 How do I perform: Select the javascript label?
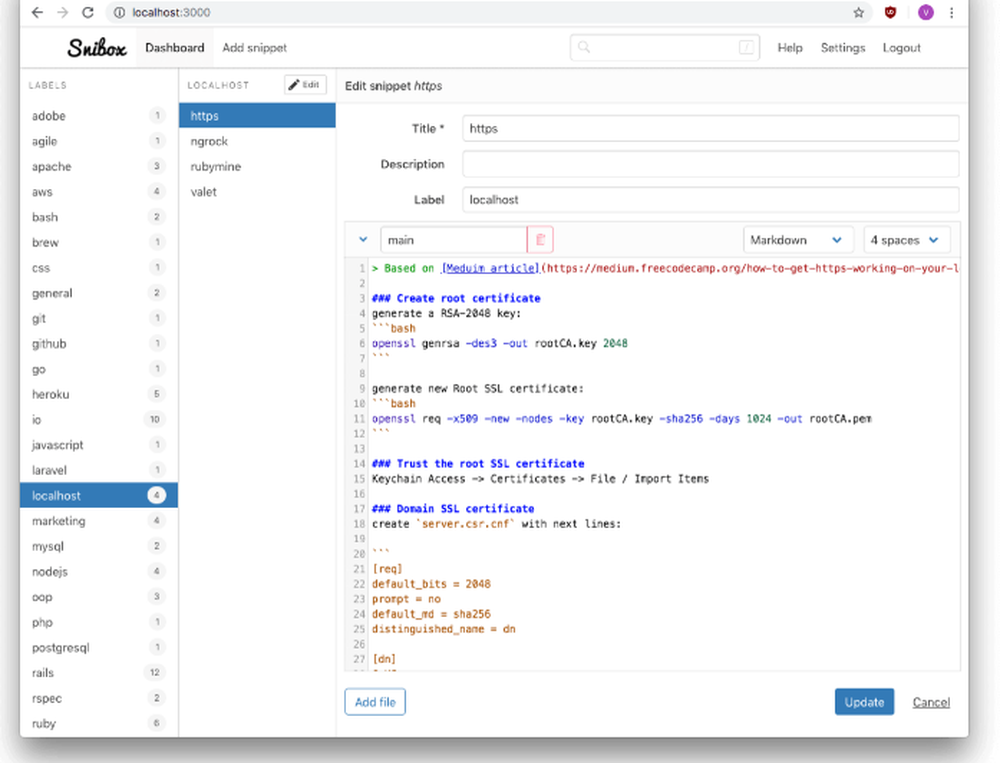tap(99, 445)
